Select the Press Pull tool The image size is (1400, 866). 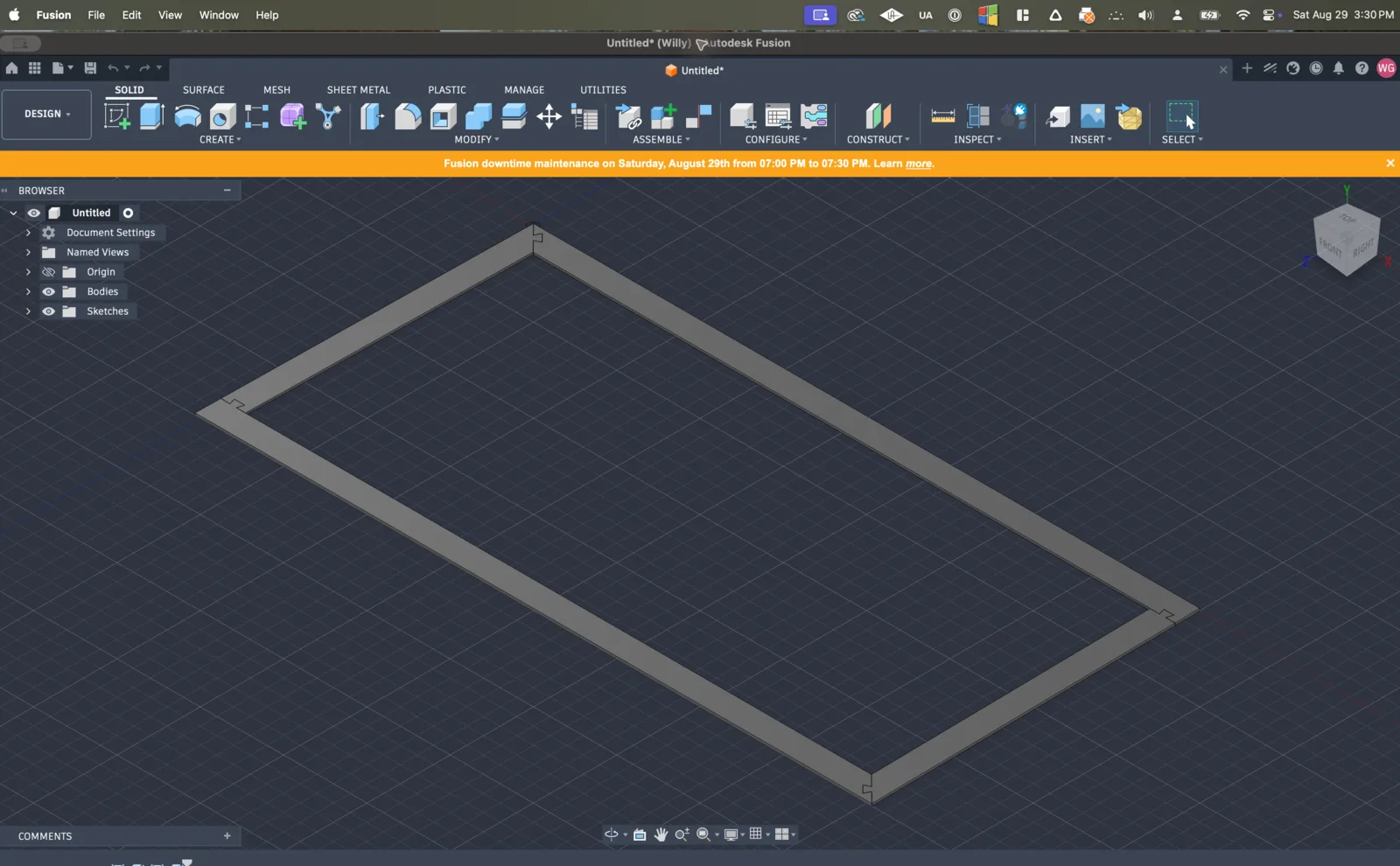pyautogui.click(x=373, y=116)
